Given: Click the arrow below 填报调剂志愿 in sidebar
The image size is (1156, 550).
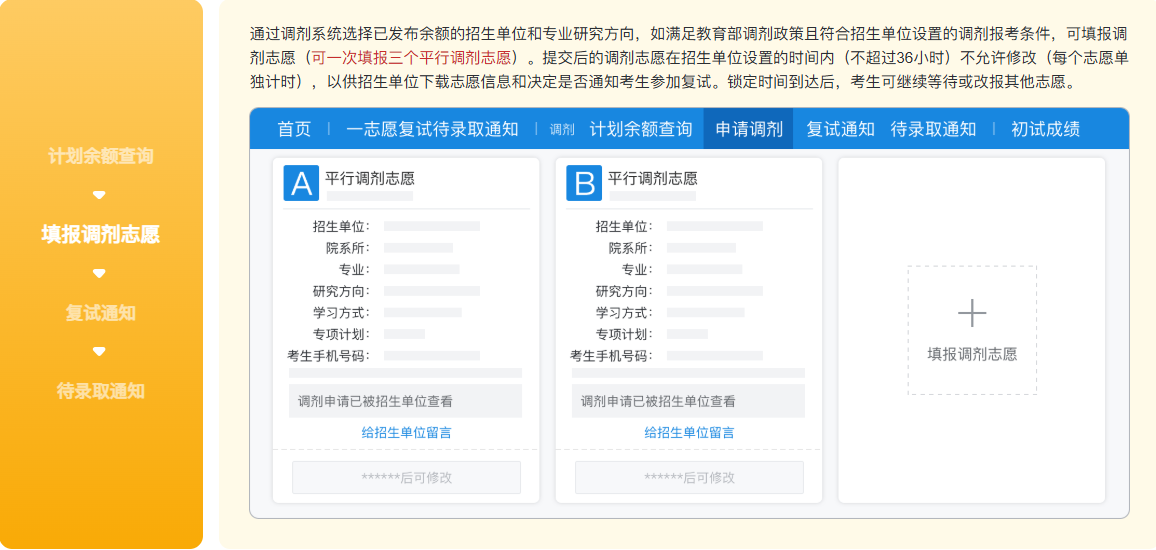Looking at the screenshot, I should tap(99, 273).
